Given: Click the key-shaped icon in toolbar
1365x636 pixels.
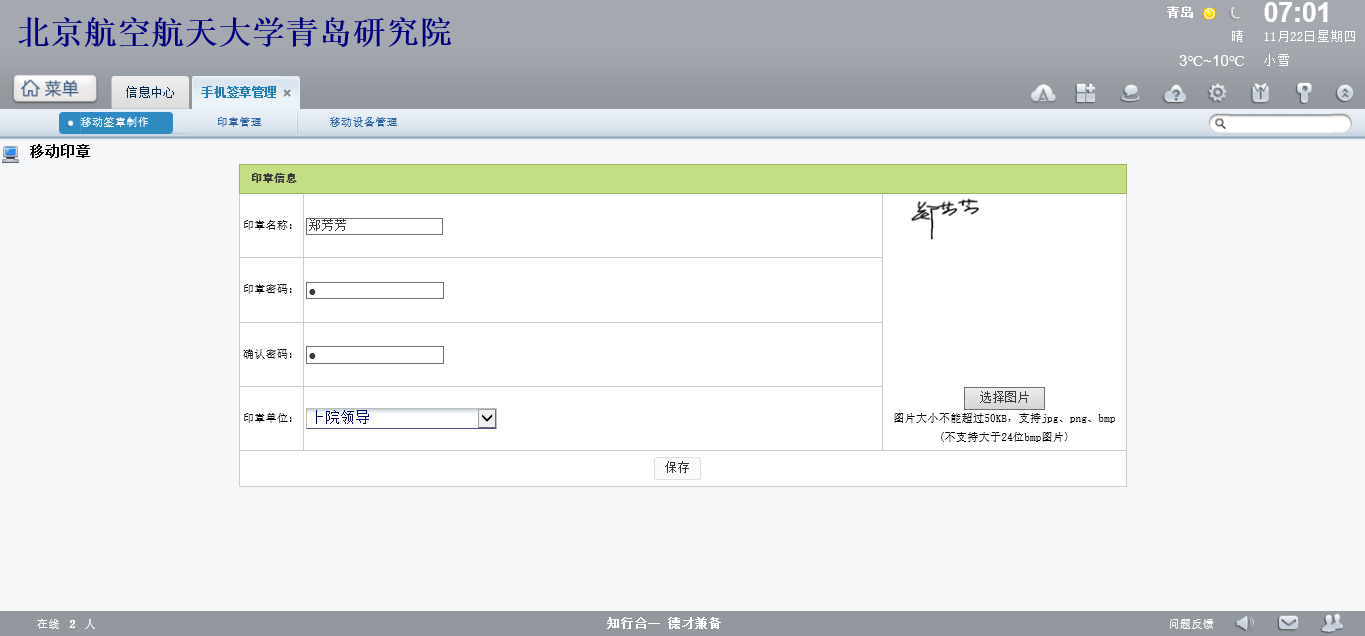Looking at the screenshot, I should click(x=1303, y=93).
